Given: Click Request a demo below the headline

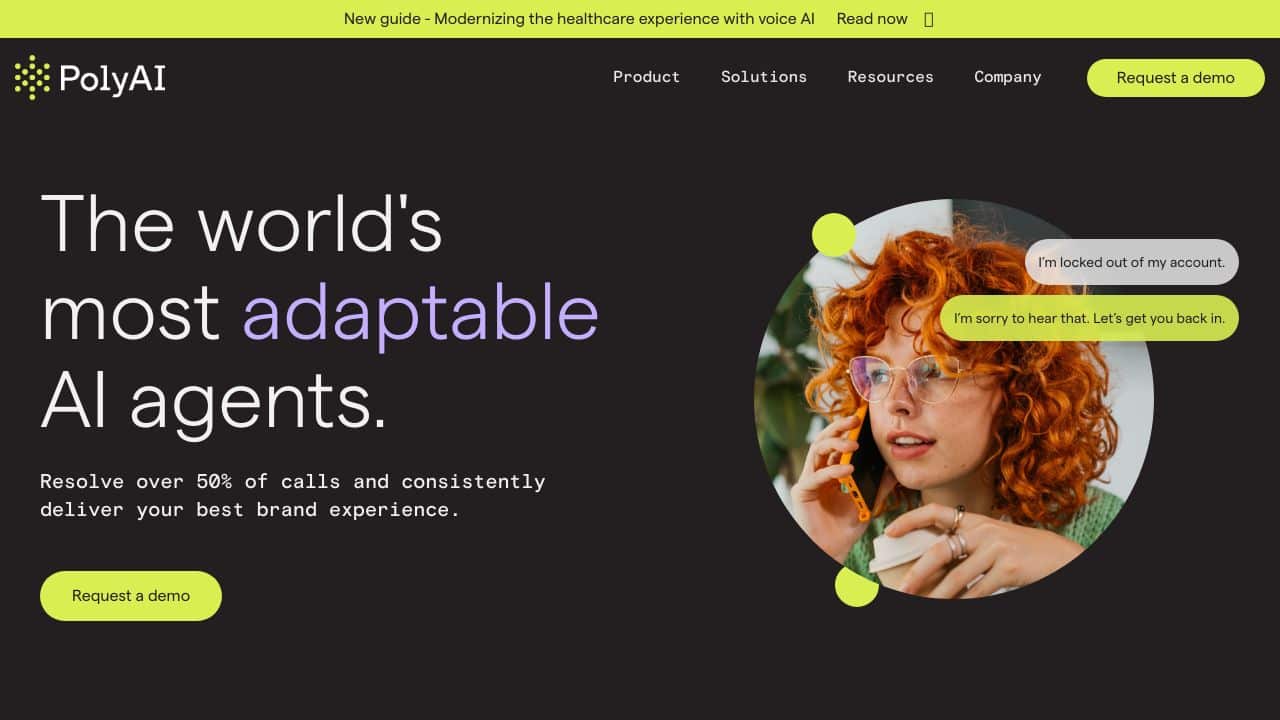Looking at the screenshot, I should [x=131, y=596].
